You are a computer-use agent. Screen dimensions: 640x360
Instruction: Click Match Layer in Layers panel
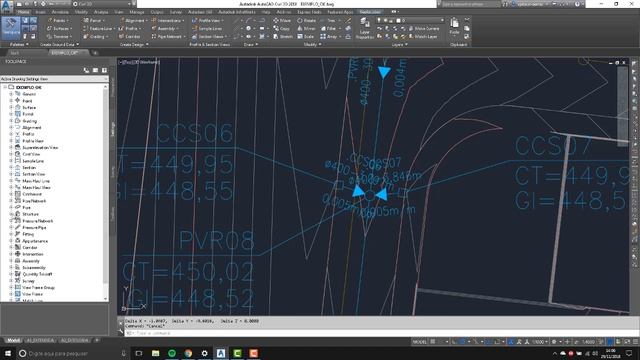tap(423, 36)
